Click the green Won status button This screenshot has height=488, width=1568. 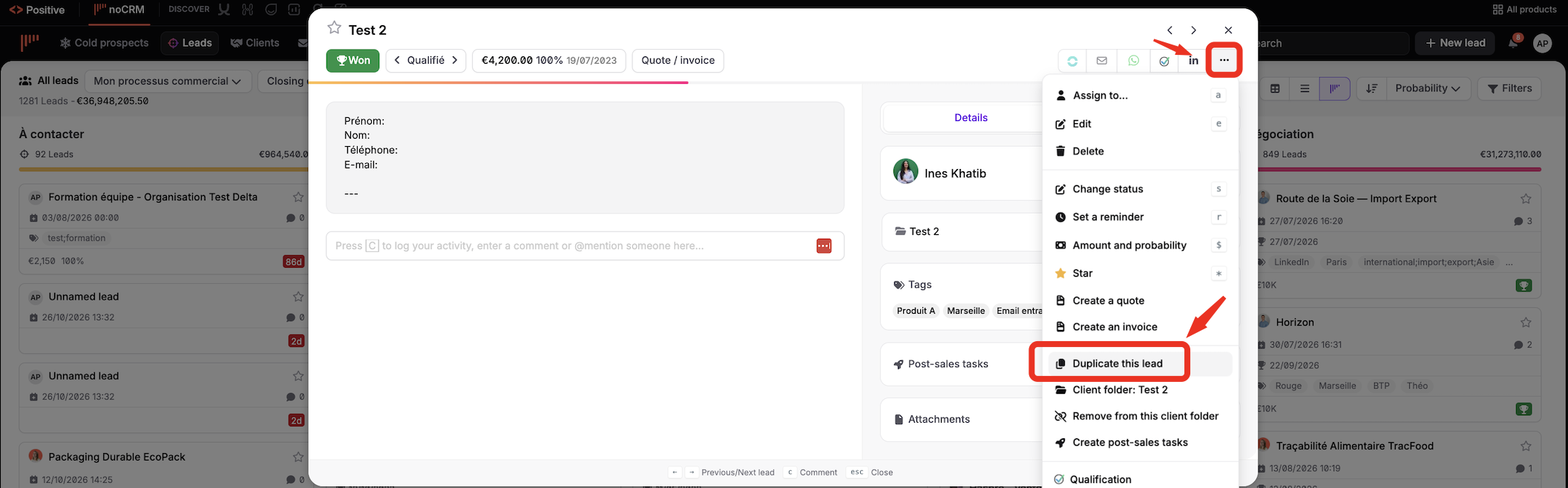pos(352,60)
